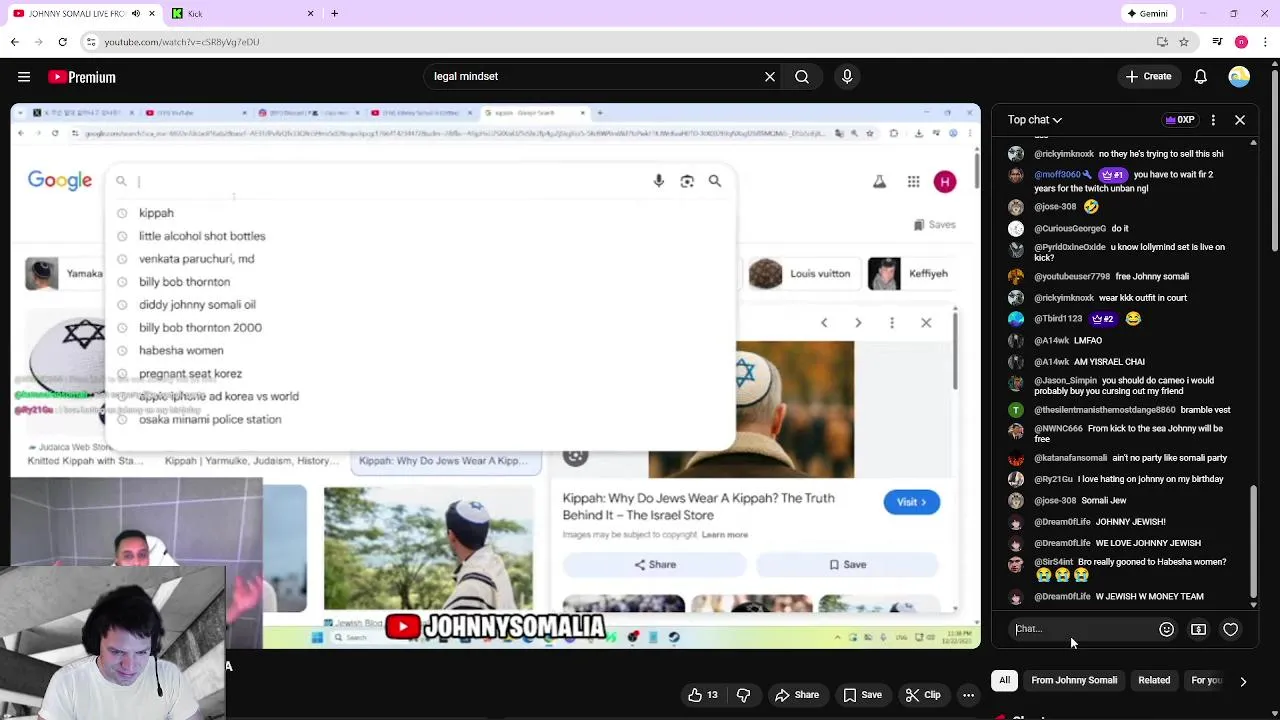Create a Clip of the video
The width and height of the screenshot is (1280, 720).
click(923, 695)
